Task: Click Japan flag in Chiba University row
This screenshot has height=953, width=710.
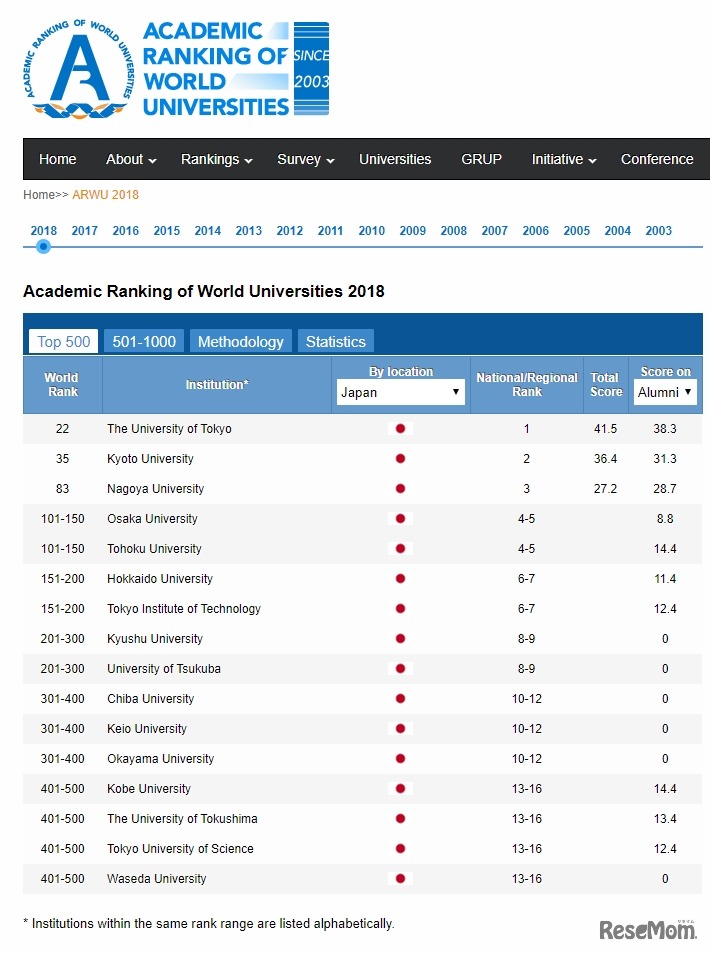Action: point(400,698)
